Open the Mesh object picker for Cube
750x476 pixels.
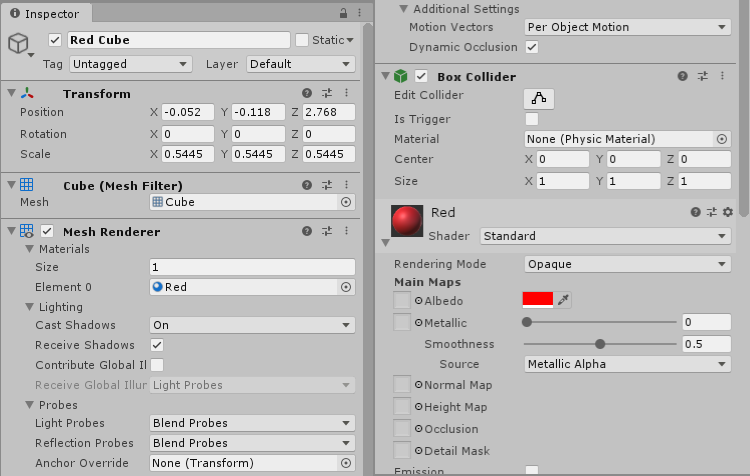pos(346,202)
